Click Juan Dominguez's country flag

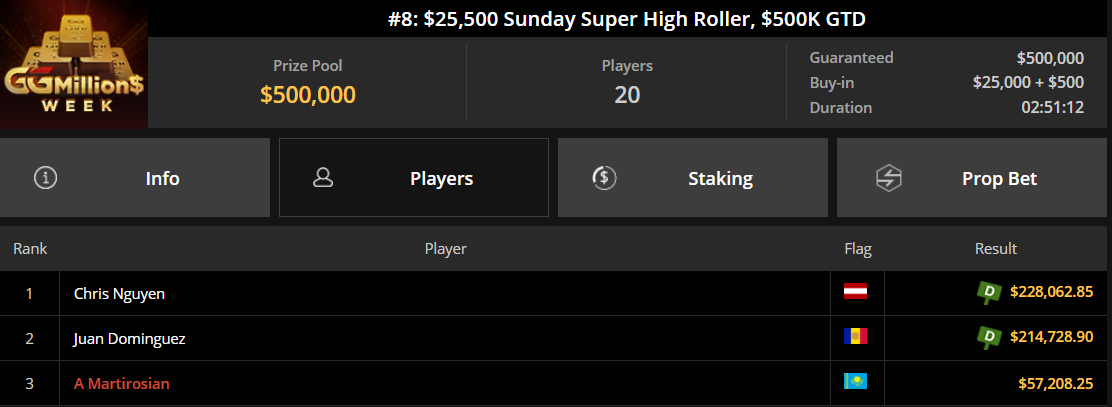pyautogui.click(x=855, y=338)
